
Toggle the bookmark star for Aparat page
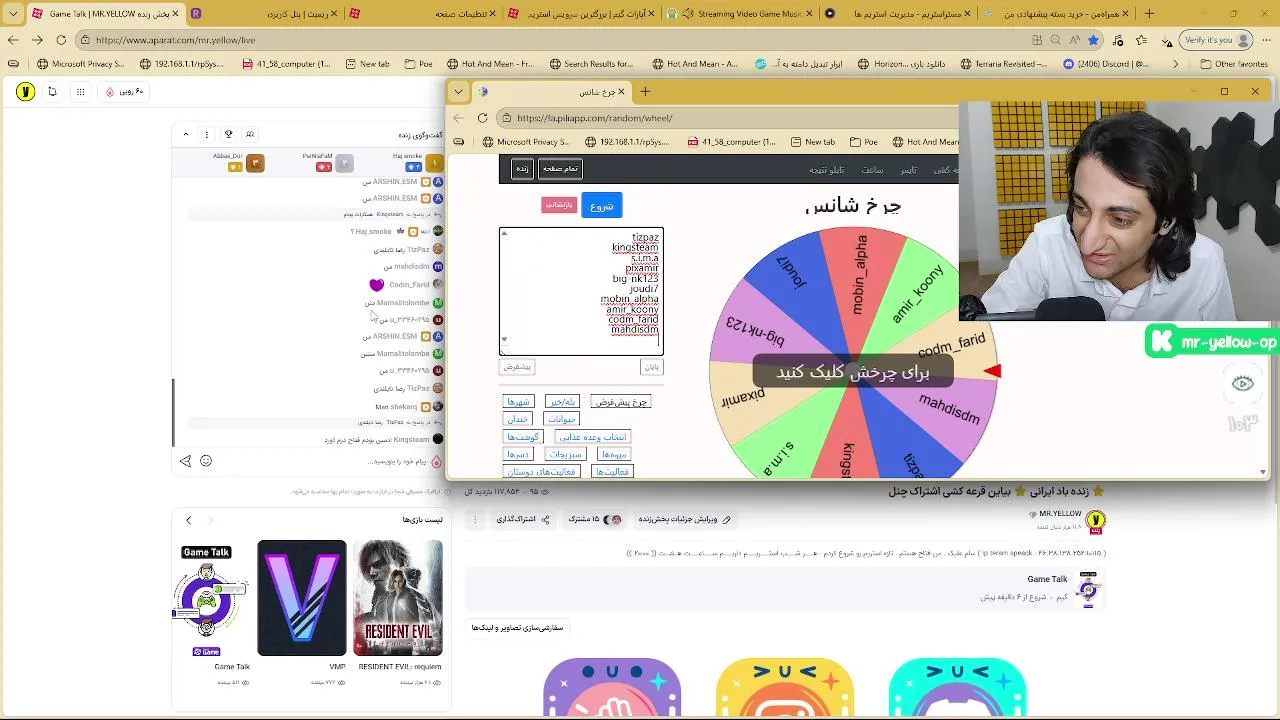pyautogui.click(x=1093, y=40)
